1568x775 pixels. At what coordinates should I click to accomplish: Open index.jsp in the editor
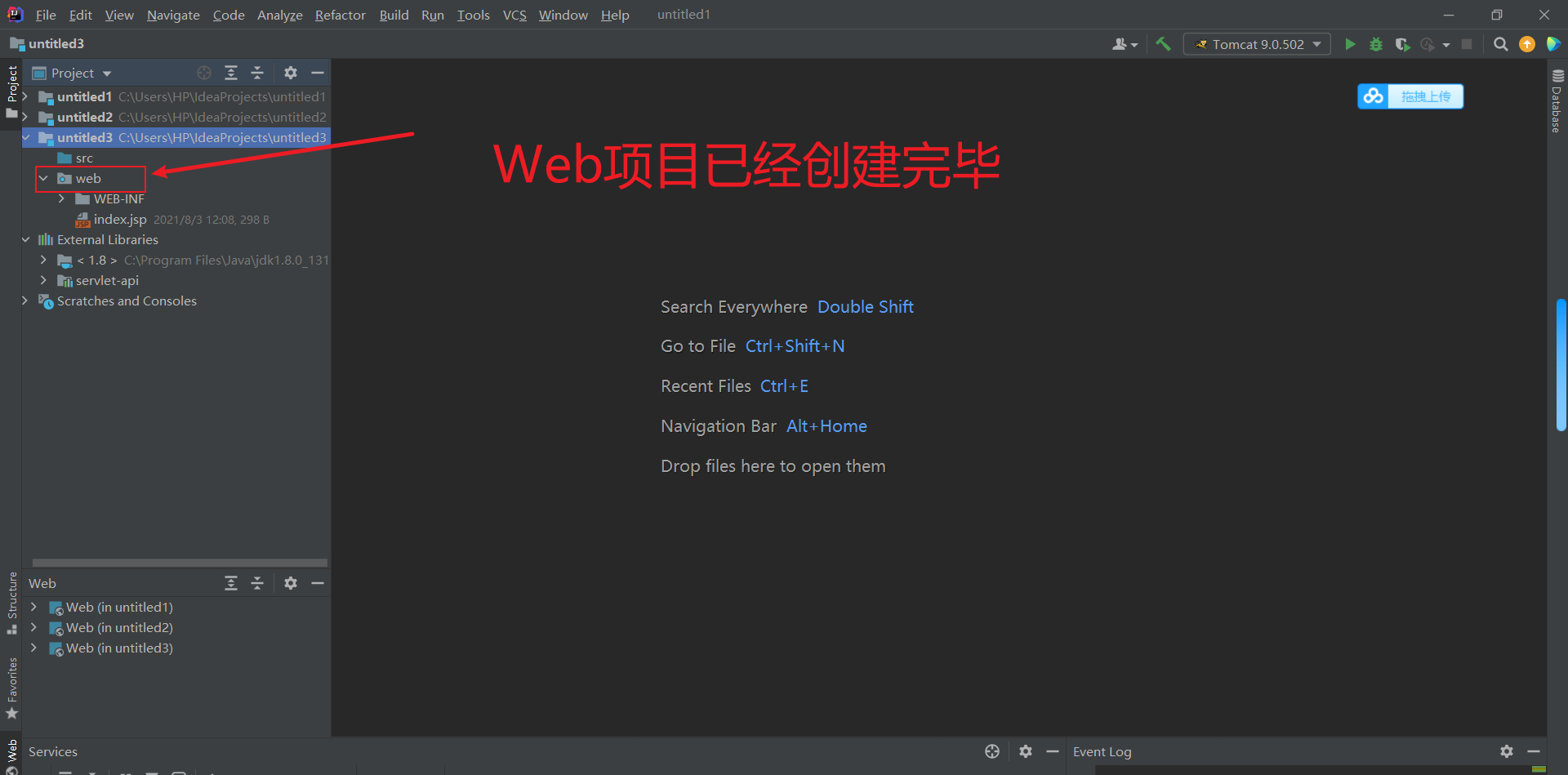122,219
